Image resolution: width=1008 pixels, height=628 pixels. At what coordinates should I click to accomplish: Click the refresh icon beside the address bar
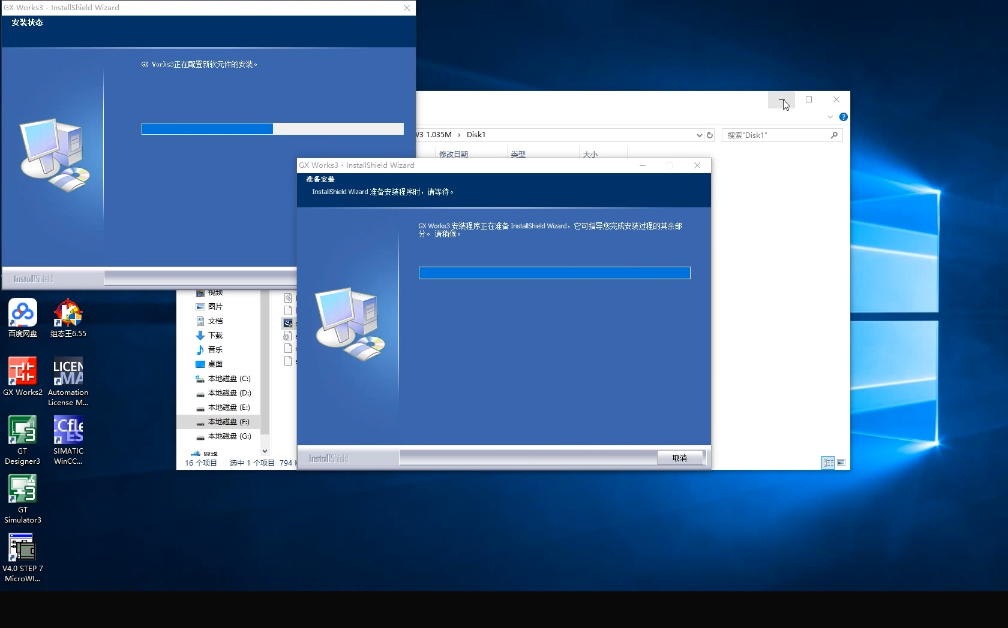point(710,135)
